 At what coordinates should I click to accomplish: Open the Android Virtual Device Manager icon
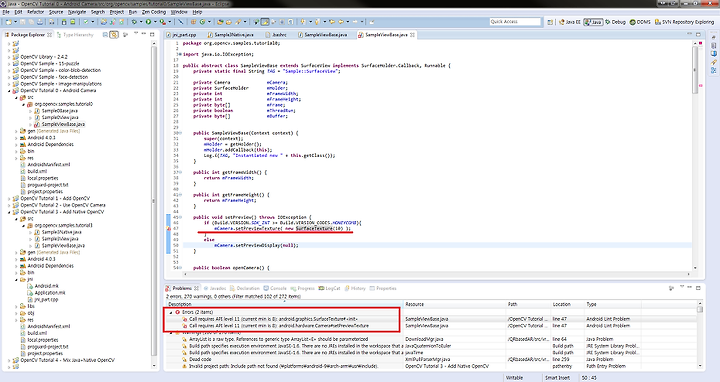(x=73, y=22)
